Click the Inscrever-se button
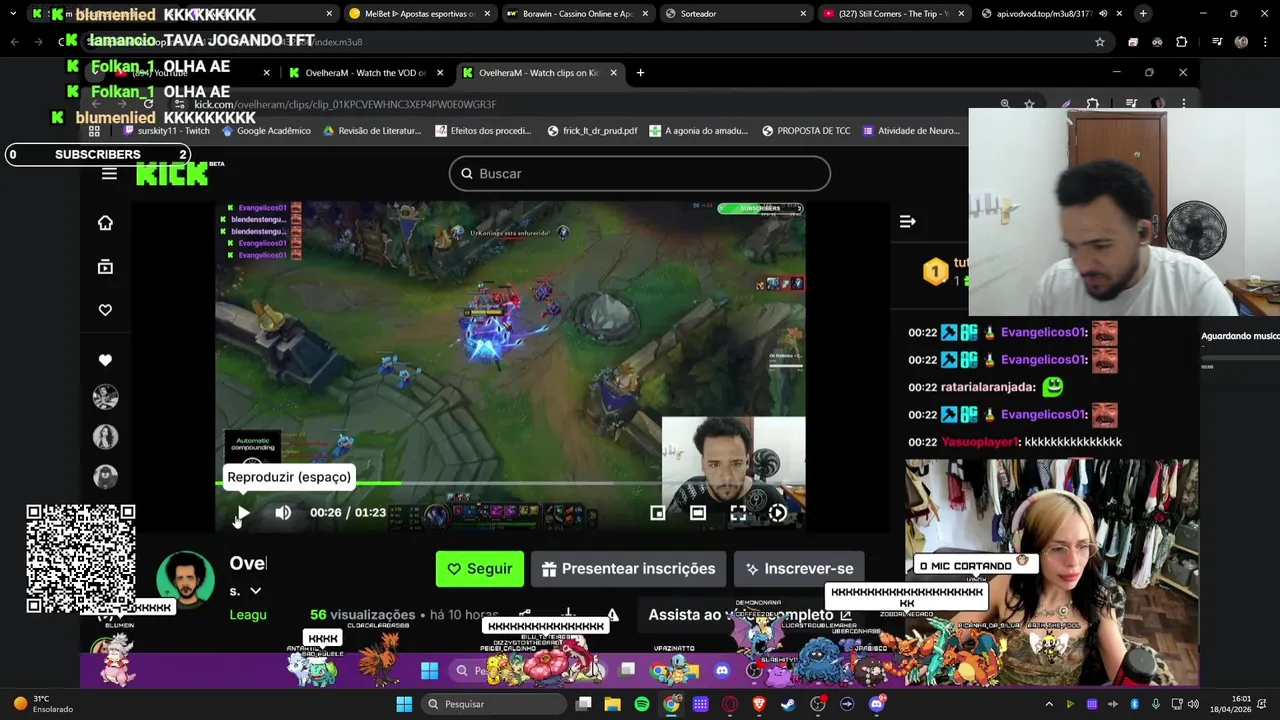This screenshot has width=1280, height=720. pyautogui.click(x=799, y=569)
